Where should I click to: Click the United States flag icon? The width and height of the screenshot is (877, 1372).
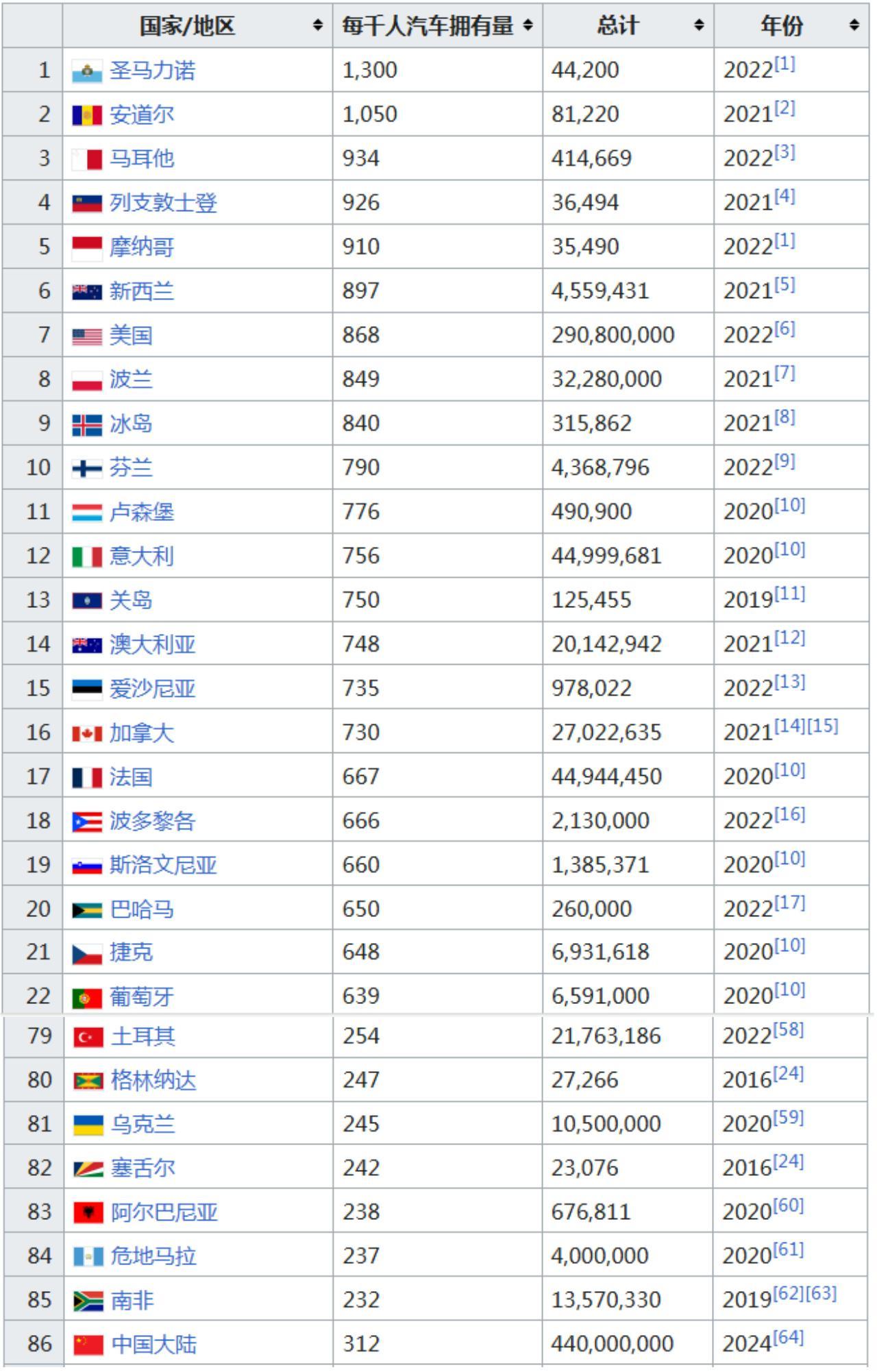pyautogui.click(x=87, y=336)
